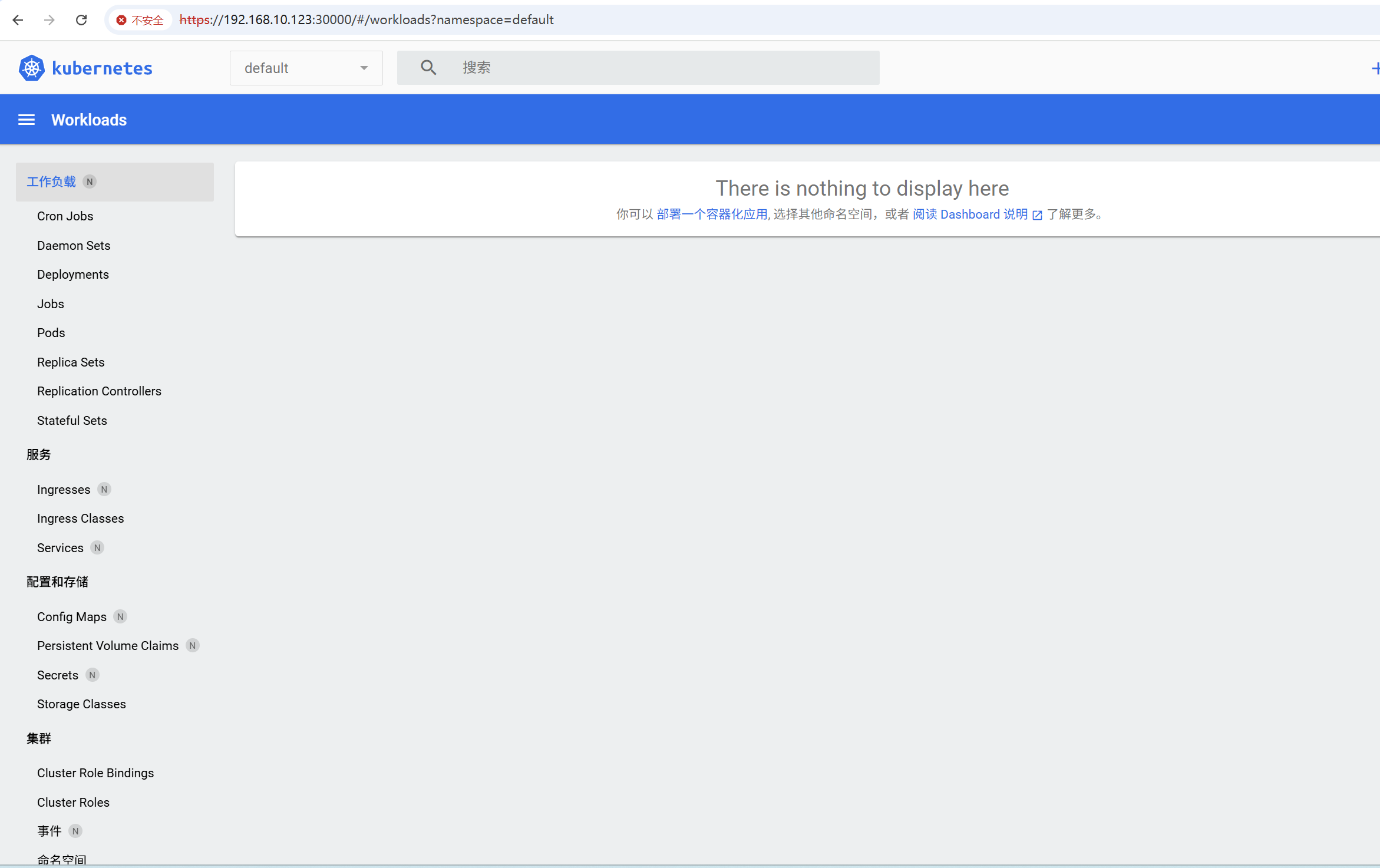Open Stateful Sets in sidebar
This screenshot has width=1380, height=868.
pos(72,421)
